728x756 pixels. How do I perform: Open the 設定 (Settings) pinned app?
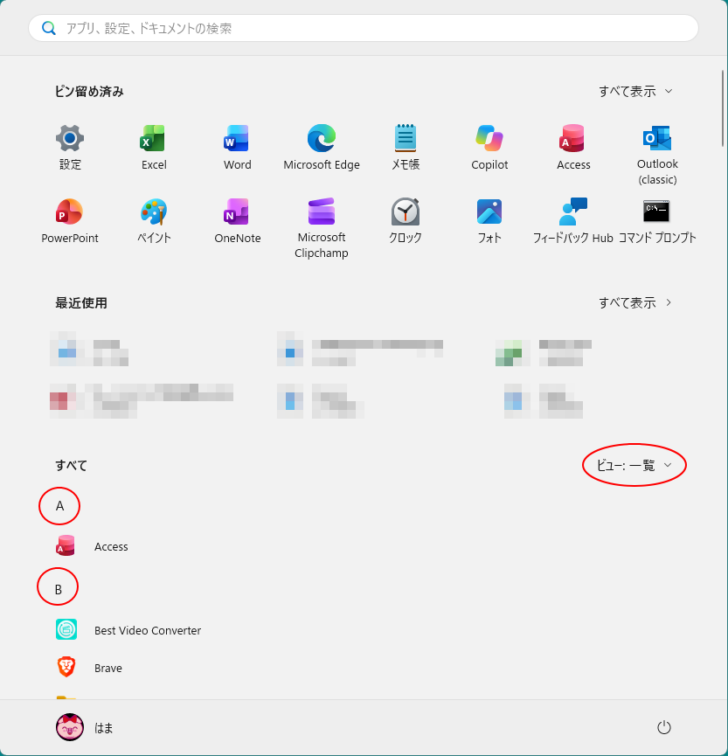tap(70, 147)
